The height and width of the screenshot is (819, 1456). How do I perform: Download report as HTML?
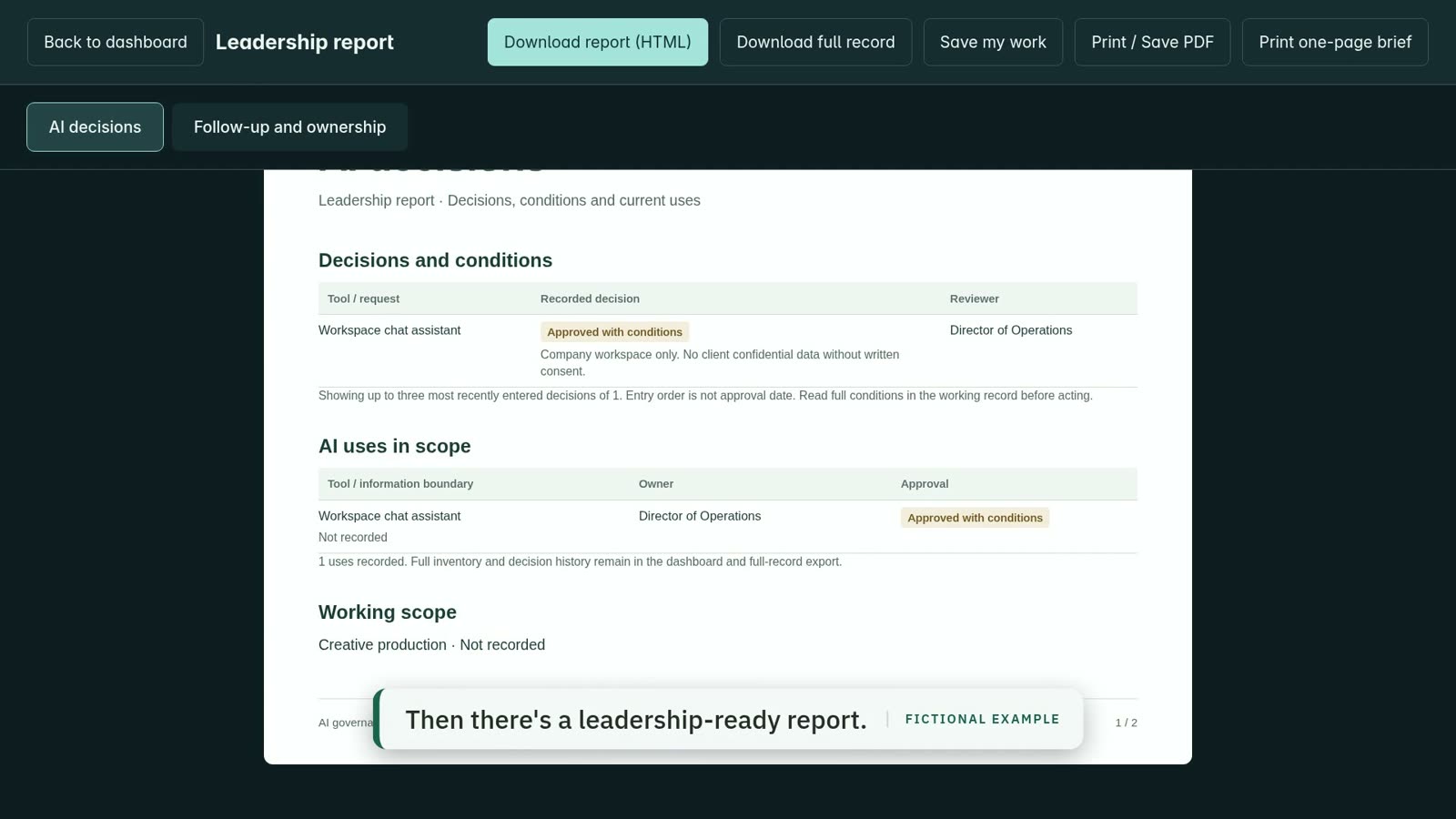598,42
